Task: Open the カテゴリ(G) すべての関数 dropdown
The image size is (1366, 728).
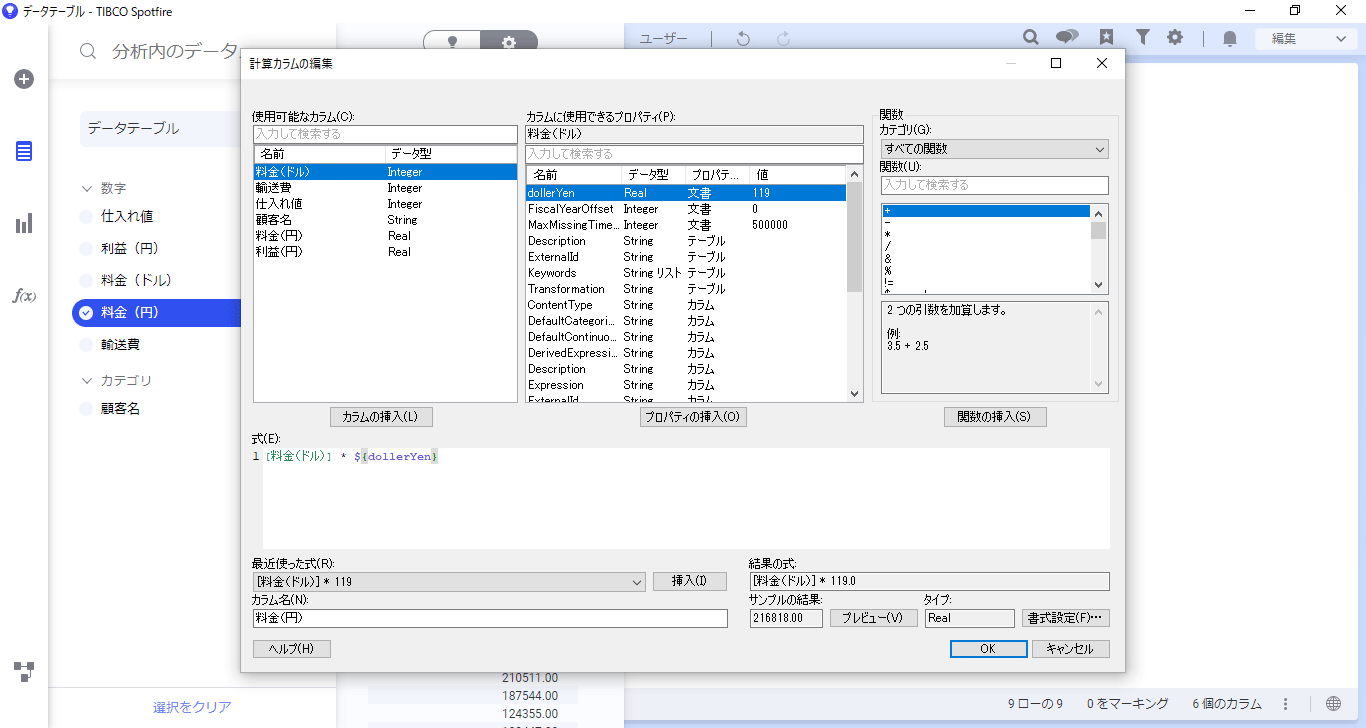Action: click(994, 149)
